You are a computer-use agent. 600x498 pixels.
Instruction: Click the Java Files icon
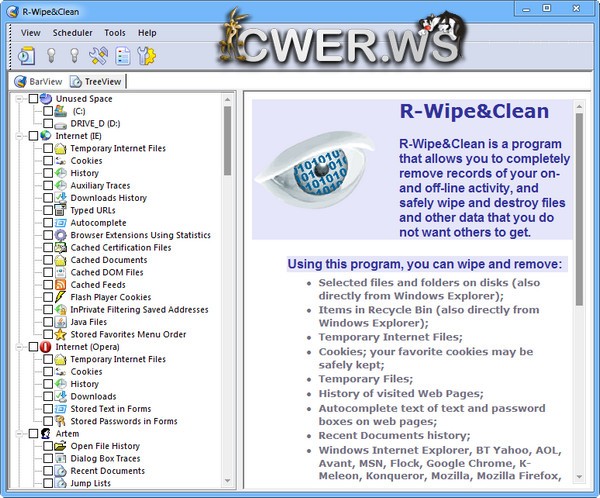tap(60, 322)
